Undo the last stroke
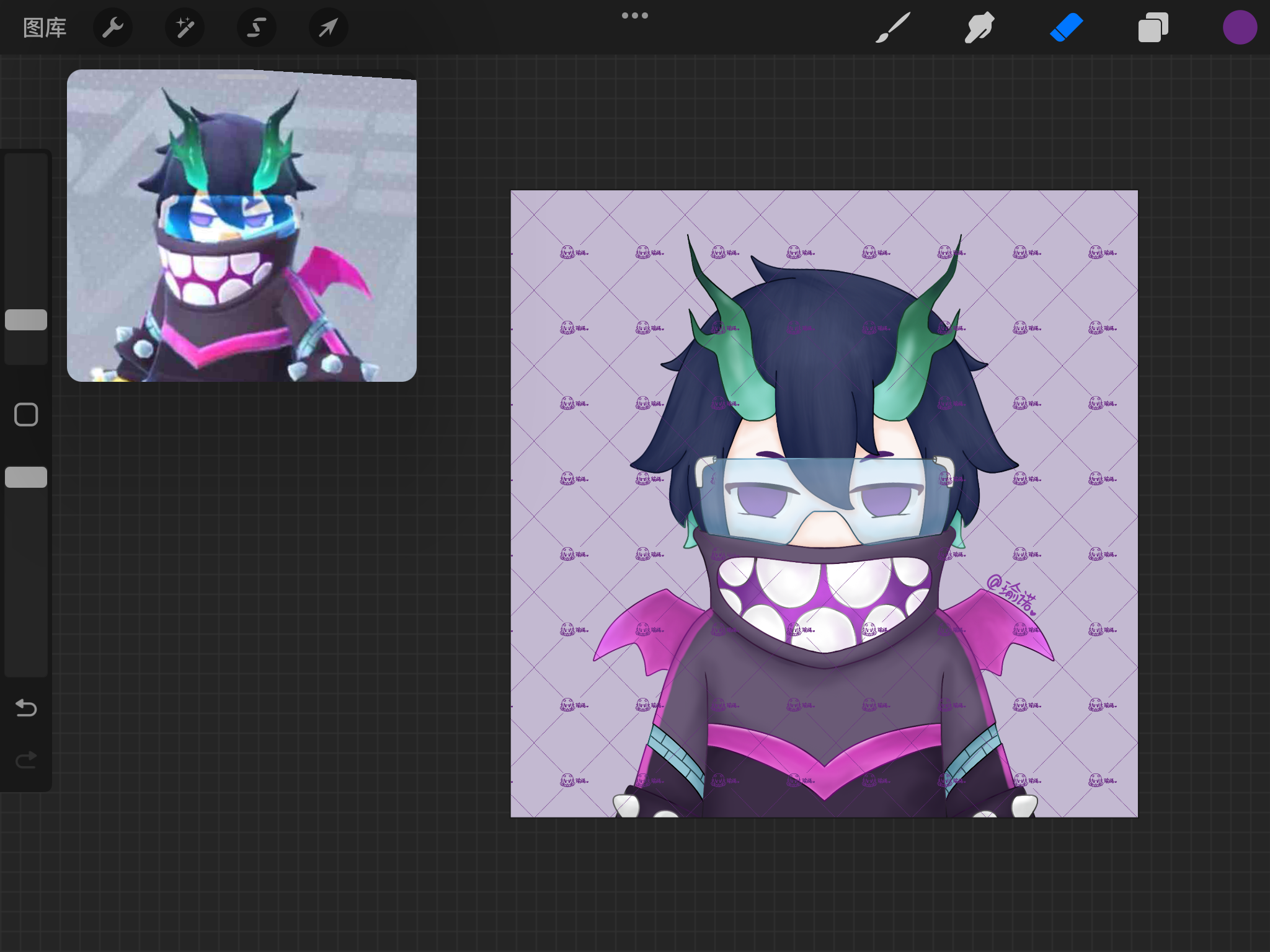This screenshot has height=952, width=1270. 26,707
